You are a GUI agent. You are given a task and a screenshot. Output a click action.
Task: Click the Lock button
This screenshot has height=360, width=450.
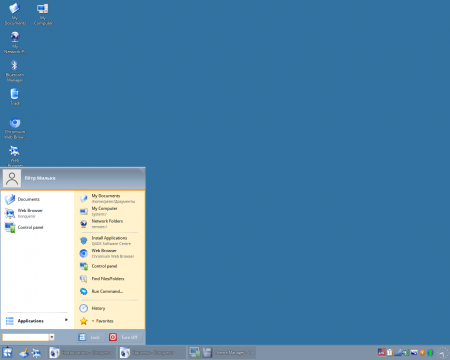coord(90,337)
